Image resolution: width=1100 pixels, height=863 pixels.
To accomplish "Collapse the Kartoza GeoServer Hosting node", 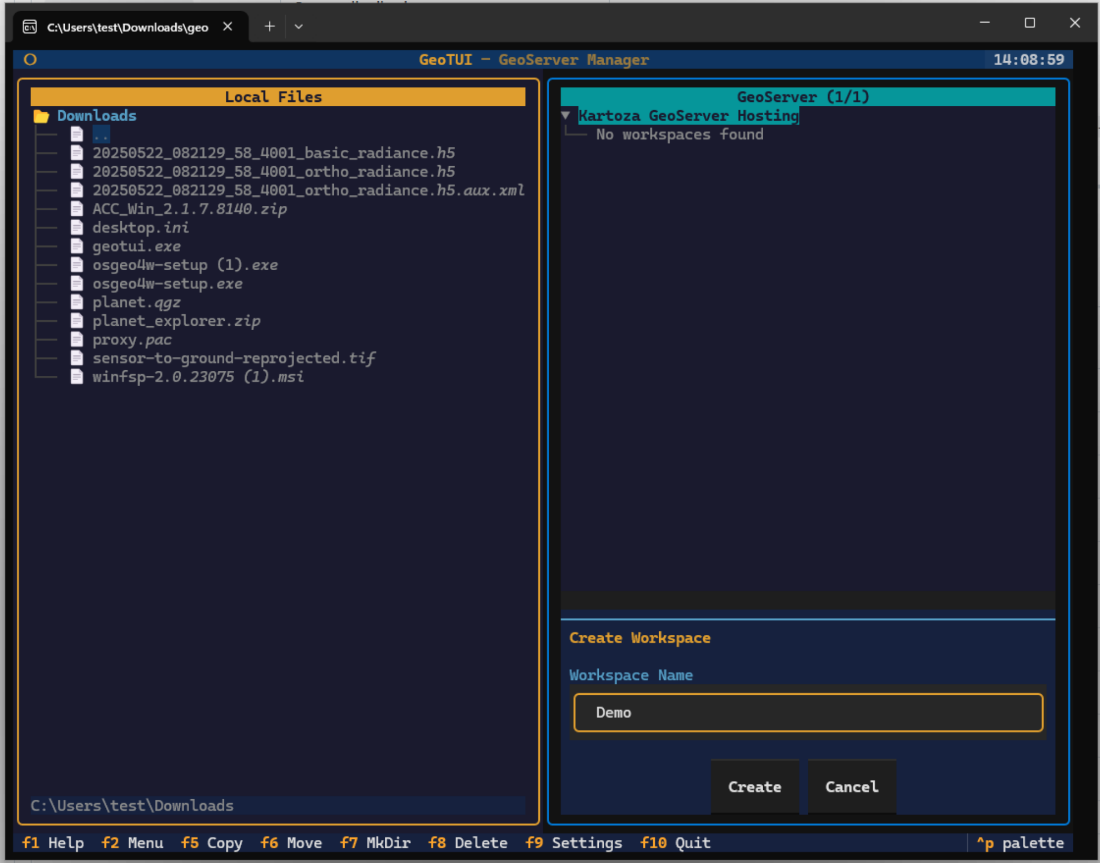I will (565, 115).
